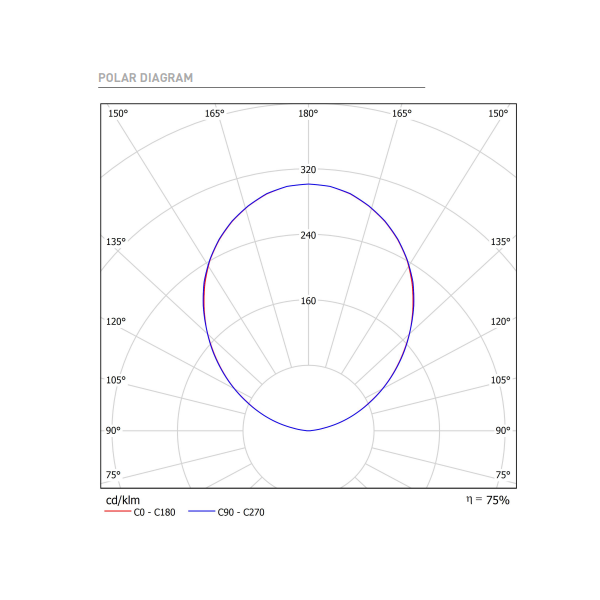The image size is (600, 600).
Task: Click the left 165° angle label
Action: click(x=214, y=114)
